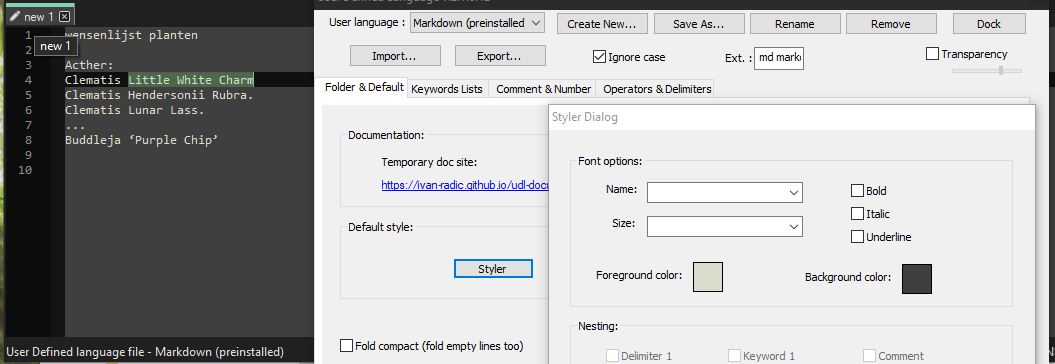This screenshot has height=364, width=1055.
Task: Click line number 9 in the margin
Action: click(x=28, y=155)
